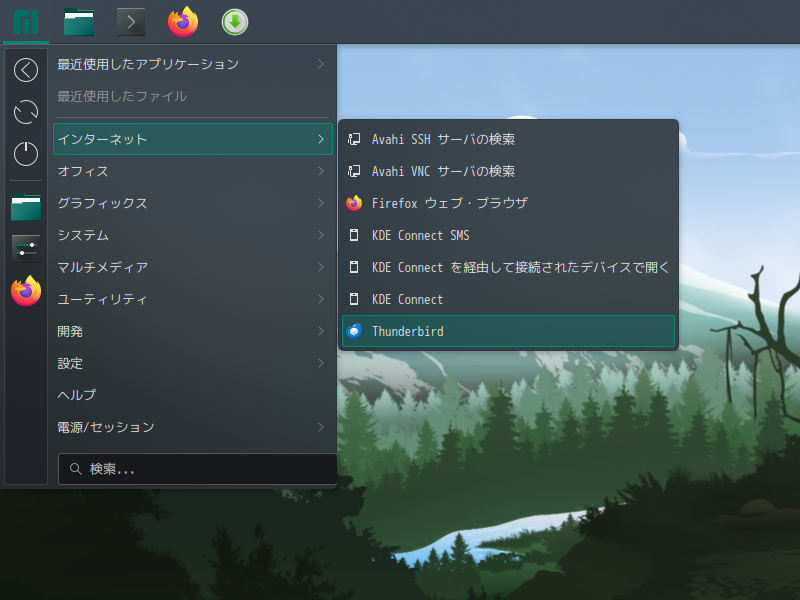Click the Firefox icon in Internet submenu
Viewport: 800px width, 600px height.
coord(354,203)
